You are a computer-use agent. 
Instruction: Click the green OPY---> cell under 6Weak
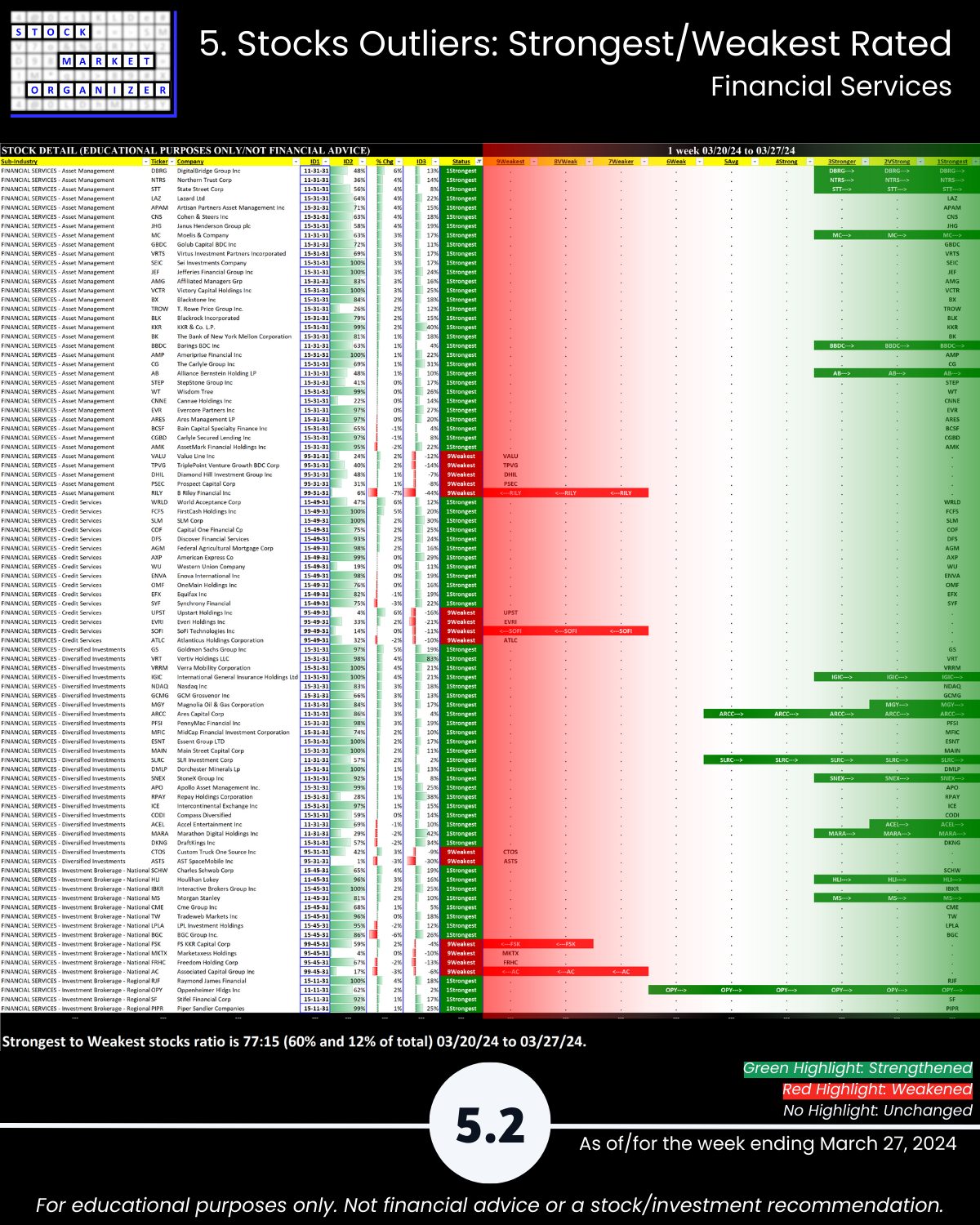coord(675,990)
